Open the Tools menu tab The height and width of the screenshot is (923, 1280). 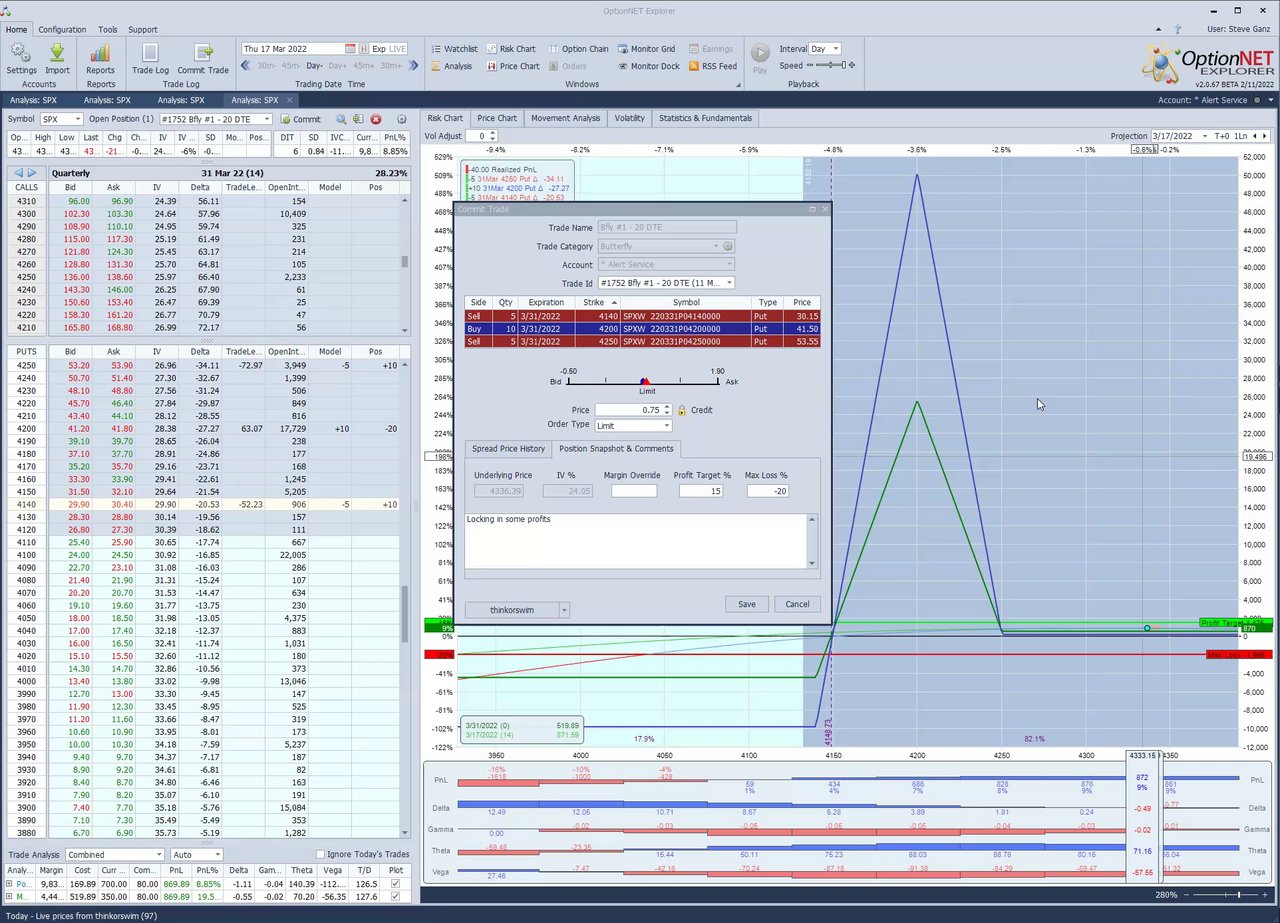click(107, 29)
